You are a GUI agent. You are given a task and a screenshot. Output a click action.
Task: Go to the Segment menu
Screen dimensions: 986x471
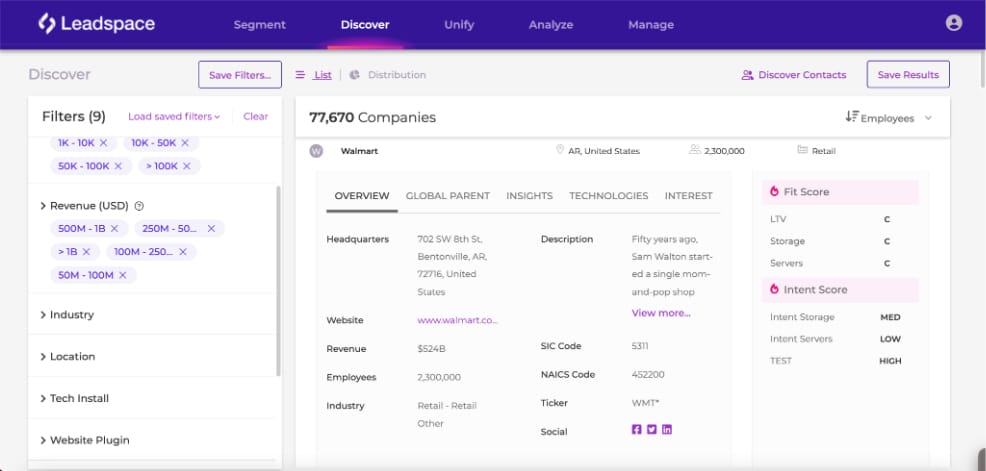click(x=260, y=25)
